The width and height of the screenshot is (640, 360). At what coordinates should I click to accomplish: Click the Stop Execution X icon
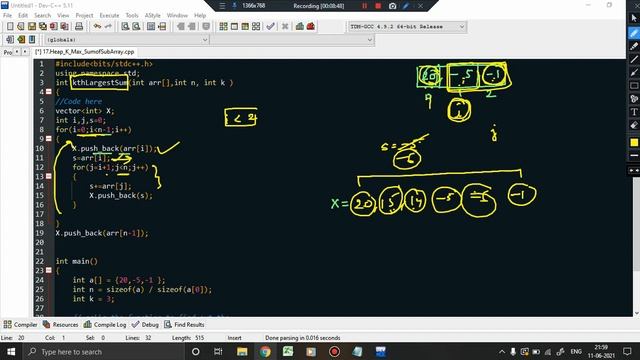pos(285,27)
